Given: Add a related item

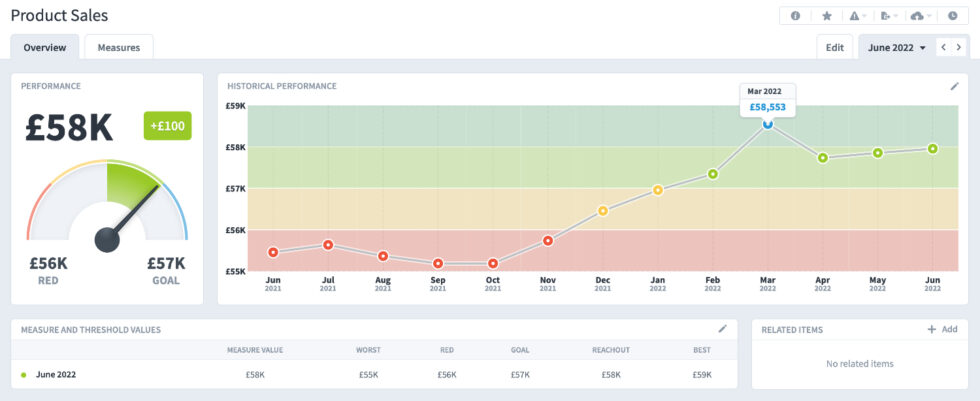Looking at the screenshot, I should [x=942, y=329].
